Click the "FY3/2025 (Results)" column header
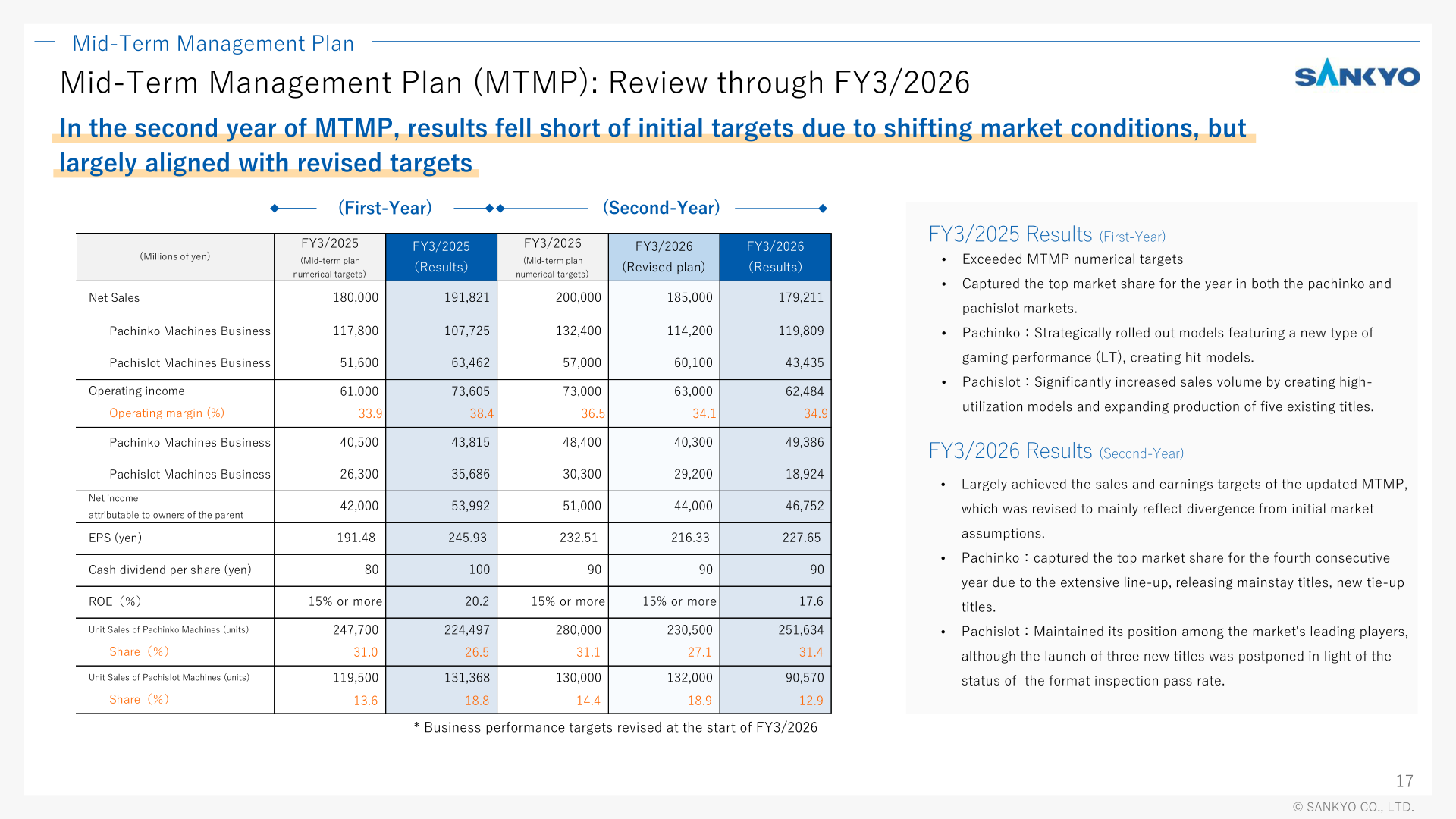 [x=441, y=257]
